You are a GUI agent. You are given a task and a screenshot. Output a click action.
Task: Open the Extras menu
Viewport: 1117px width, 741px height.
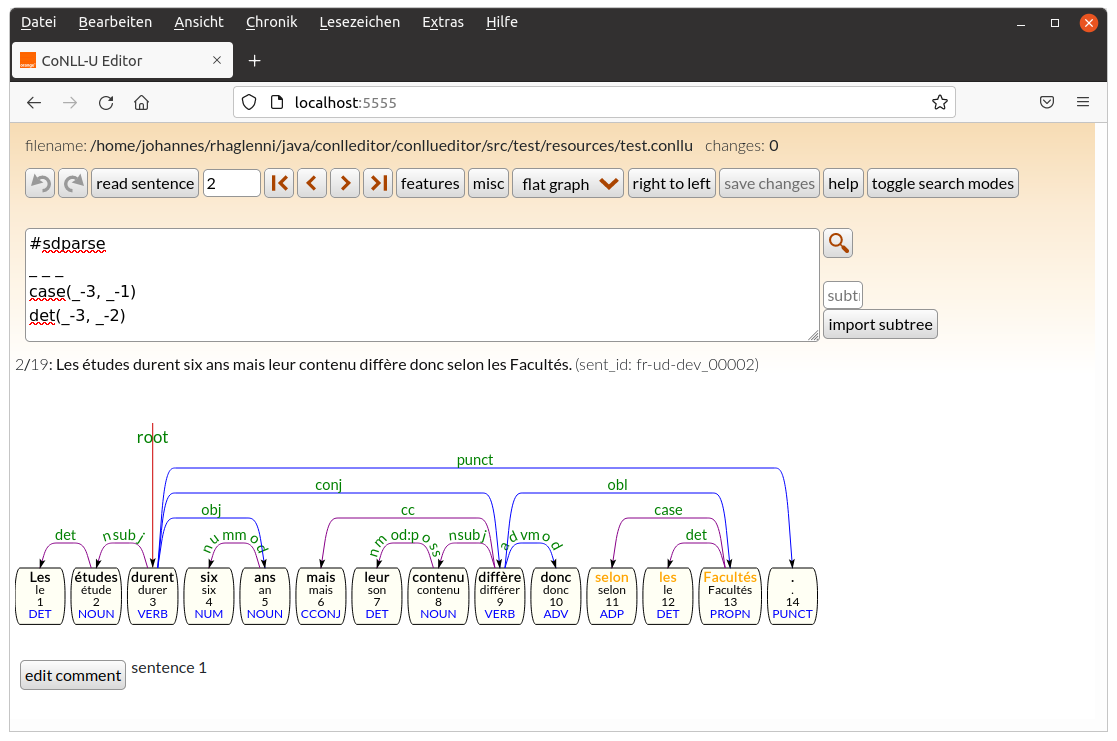tap(442, 22)
